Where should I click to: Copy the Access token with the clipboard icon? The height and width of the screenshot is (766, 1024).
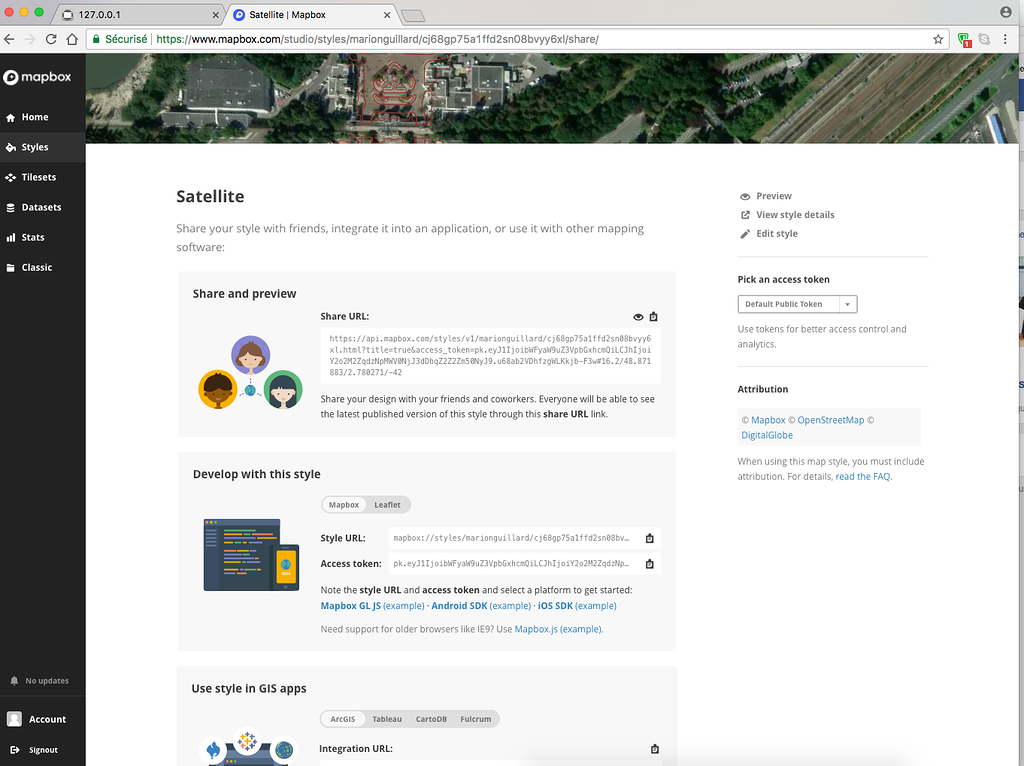click(649, 563)
